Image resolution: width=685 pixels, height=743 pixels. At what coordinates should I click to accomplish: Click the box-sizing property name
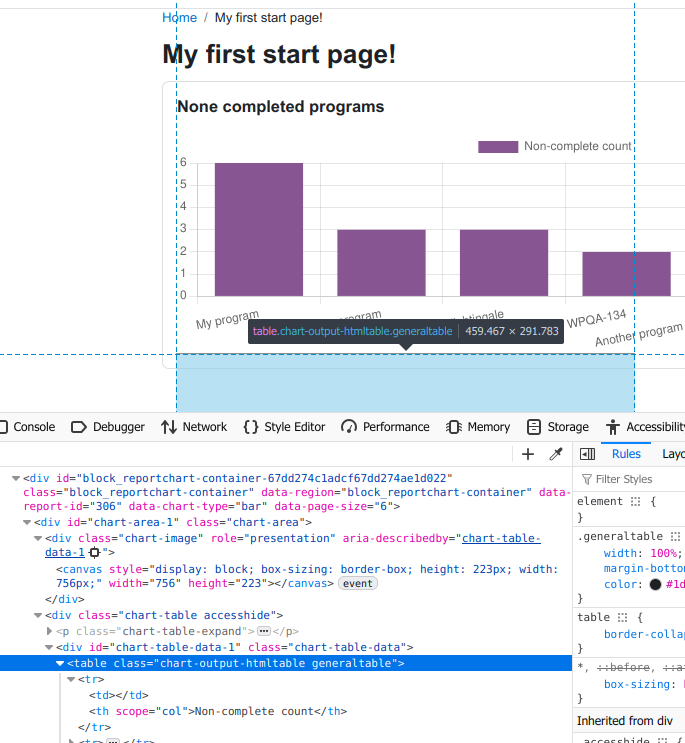(x=637, y=684)
